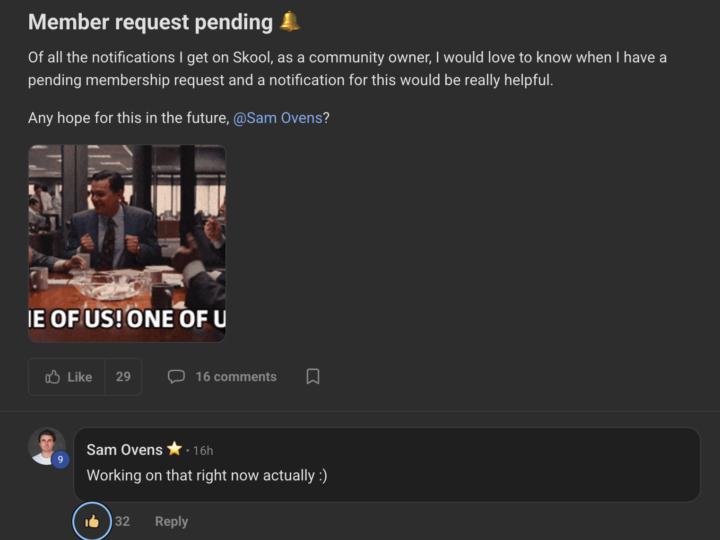Click the speech bubble comments icon

point(176,377)
